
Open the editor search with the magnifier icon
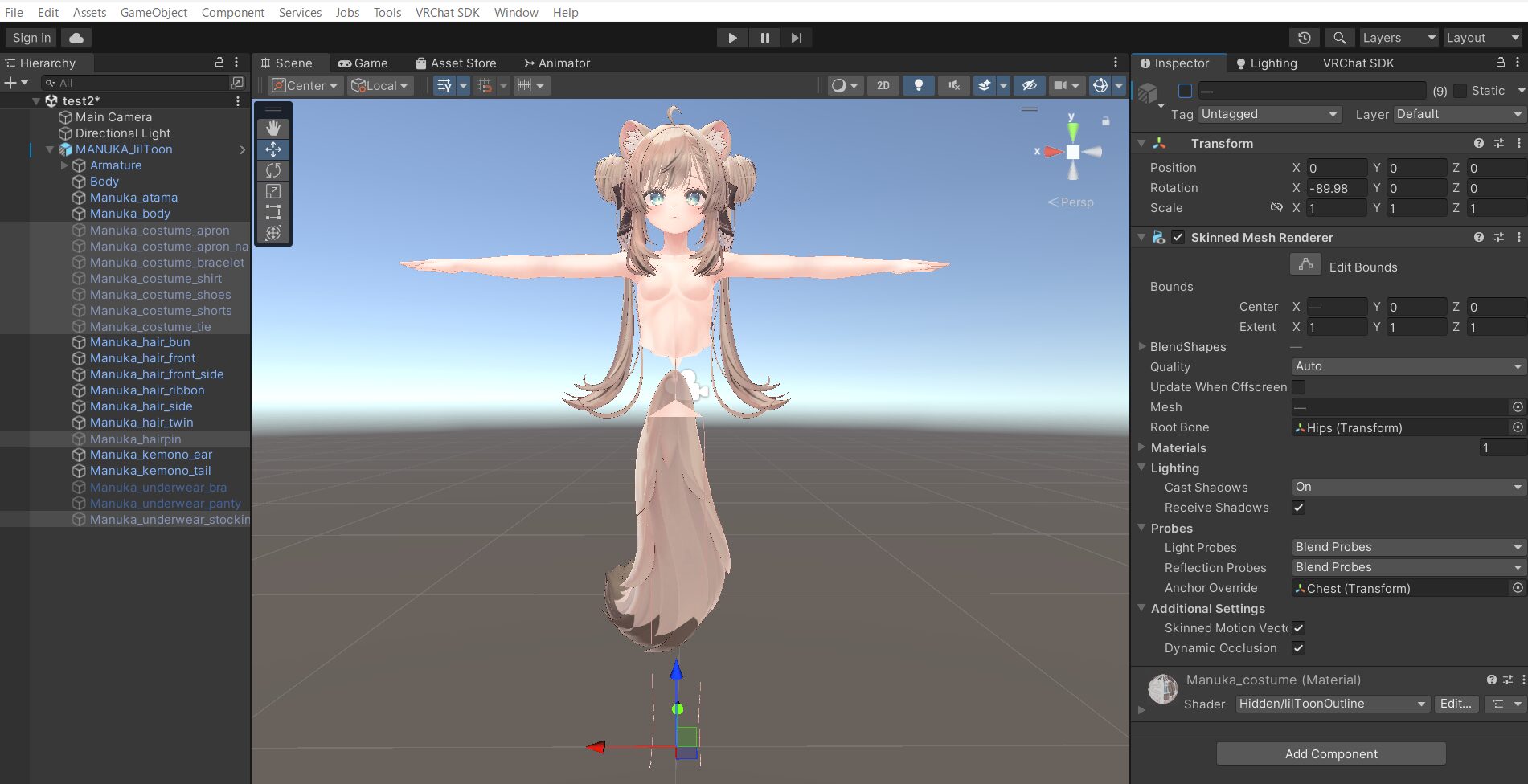(1339, 37)
